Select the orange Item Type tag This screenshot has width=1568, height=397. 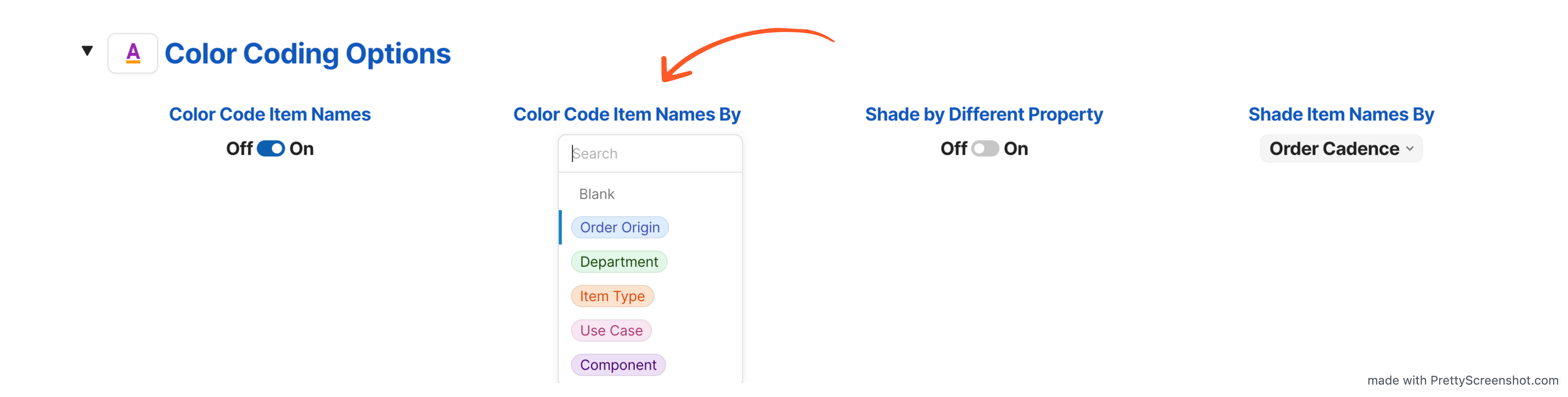[x=612, y=297]
